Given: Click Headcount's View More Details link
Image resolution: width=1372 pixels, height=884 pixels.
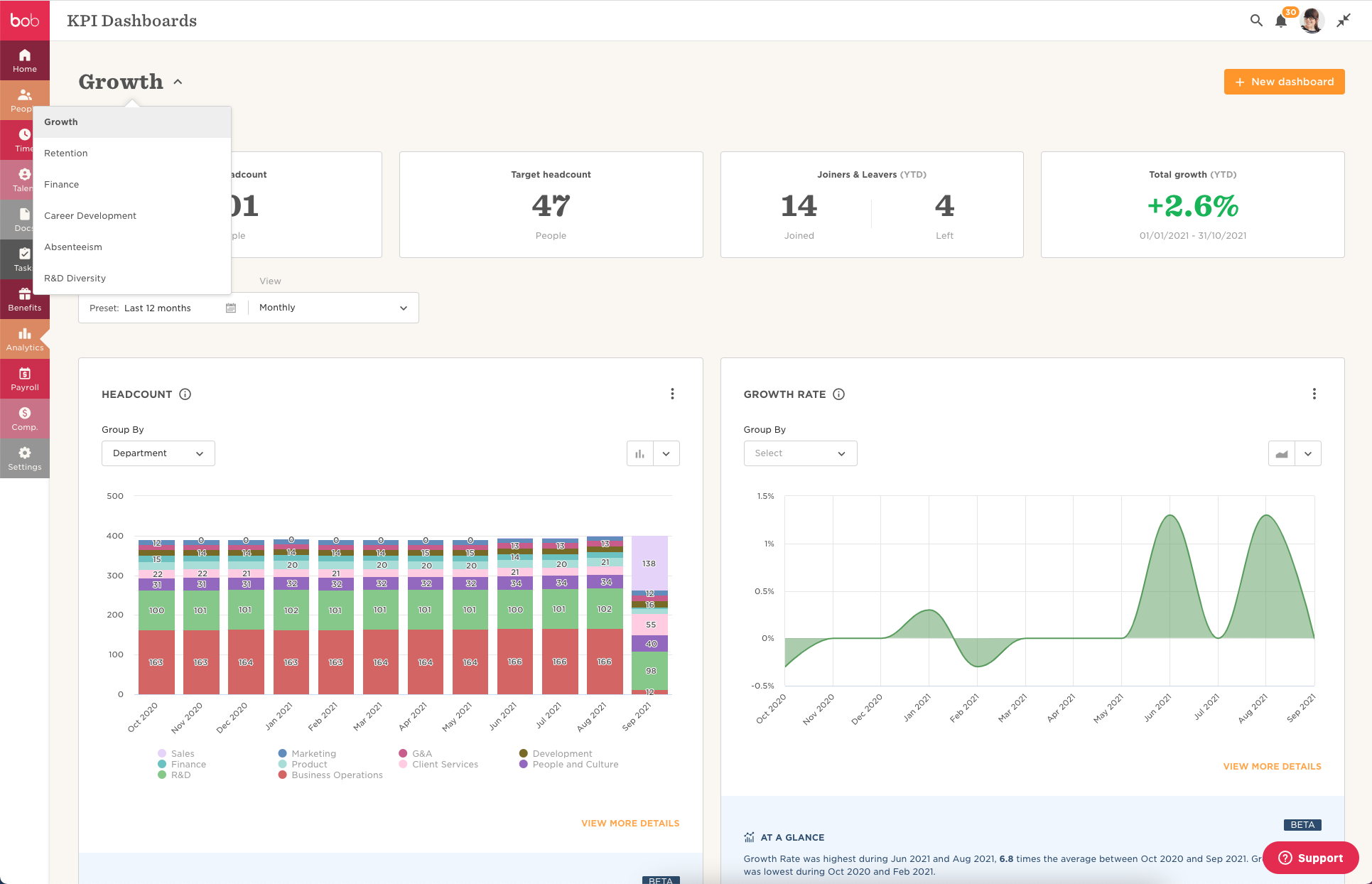Looking at the screenshot, I should (x=630, y=823).
